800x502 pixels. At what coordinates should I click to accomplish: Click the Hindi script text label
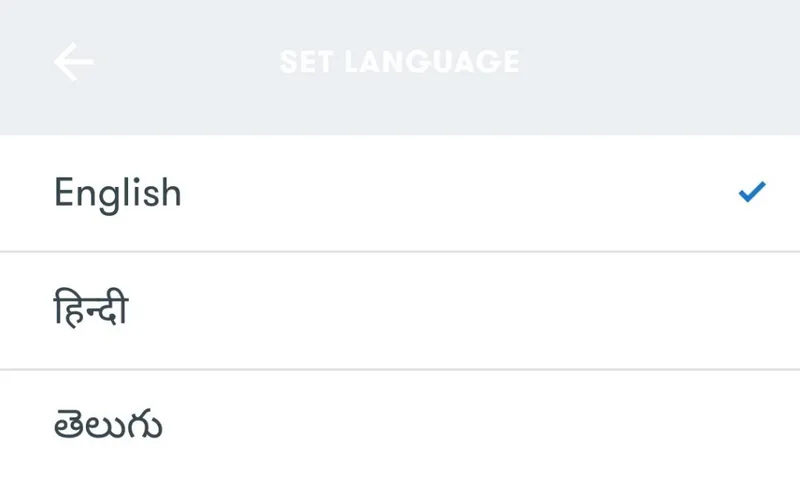[91, 309]
